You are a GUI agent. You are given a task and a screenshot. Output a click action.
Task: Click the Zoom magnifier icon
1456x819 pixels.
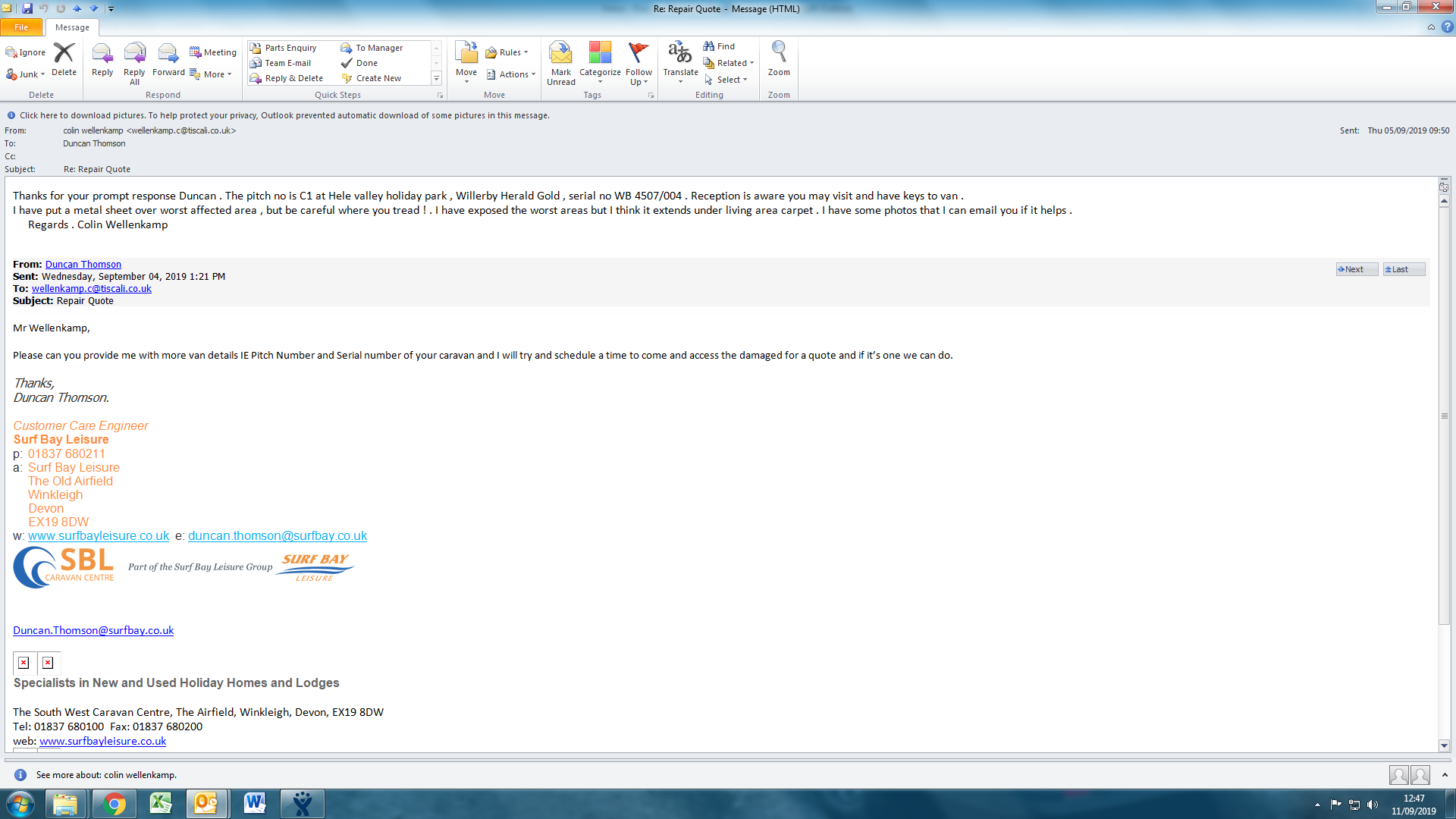point(779,59)
